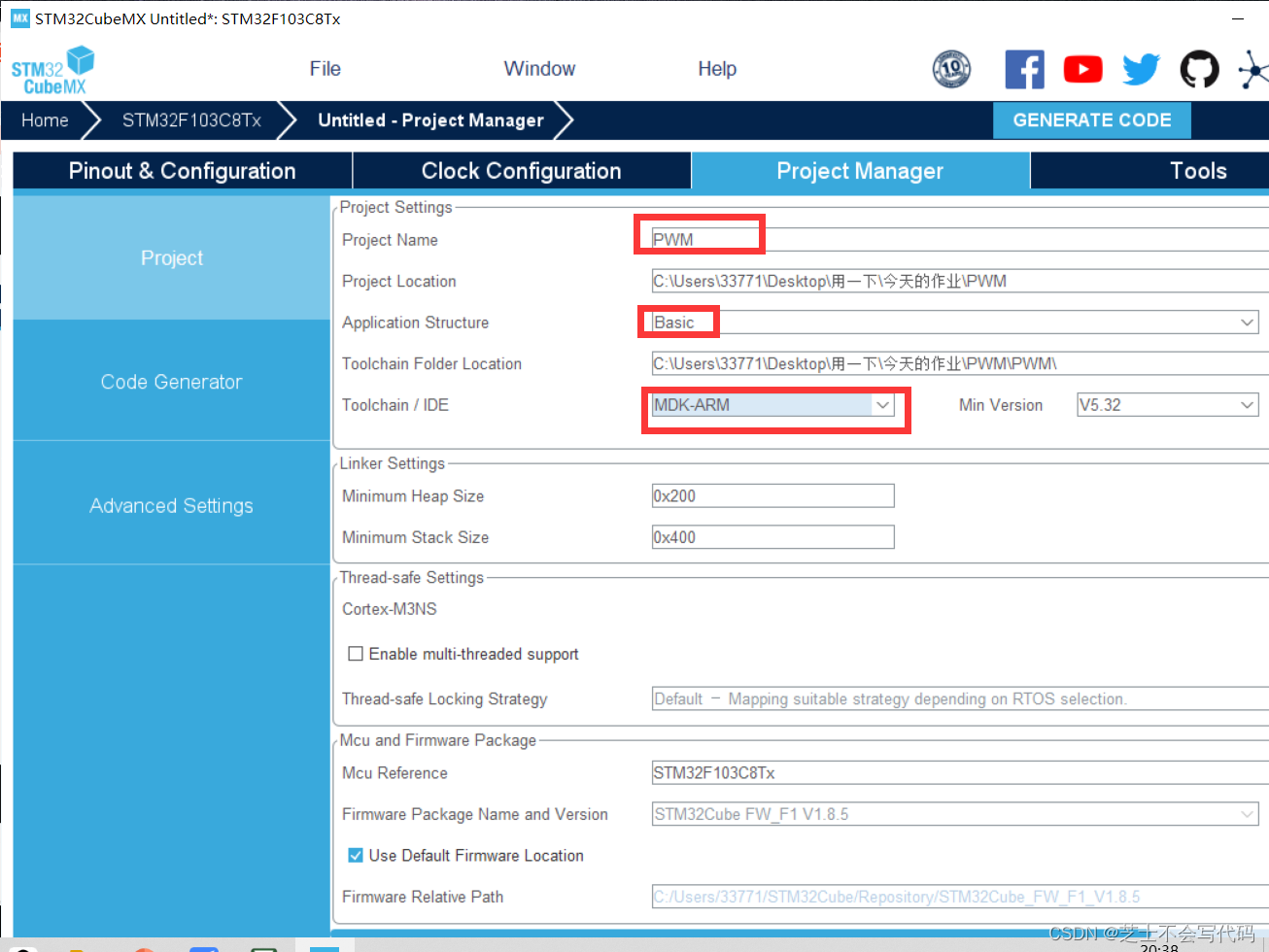
Task: Click the Mcu Reference field
Action: 960,773
